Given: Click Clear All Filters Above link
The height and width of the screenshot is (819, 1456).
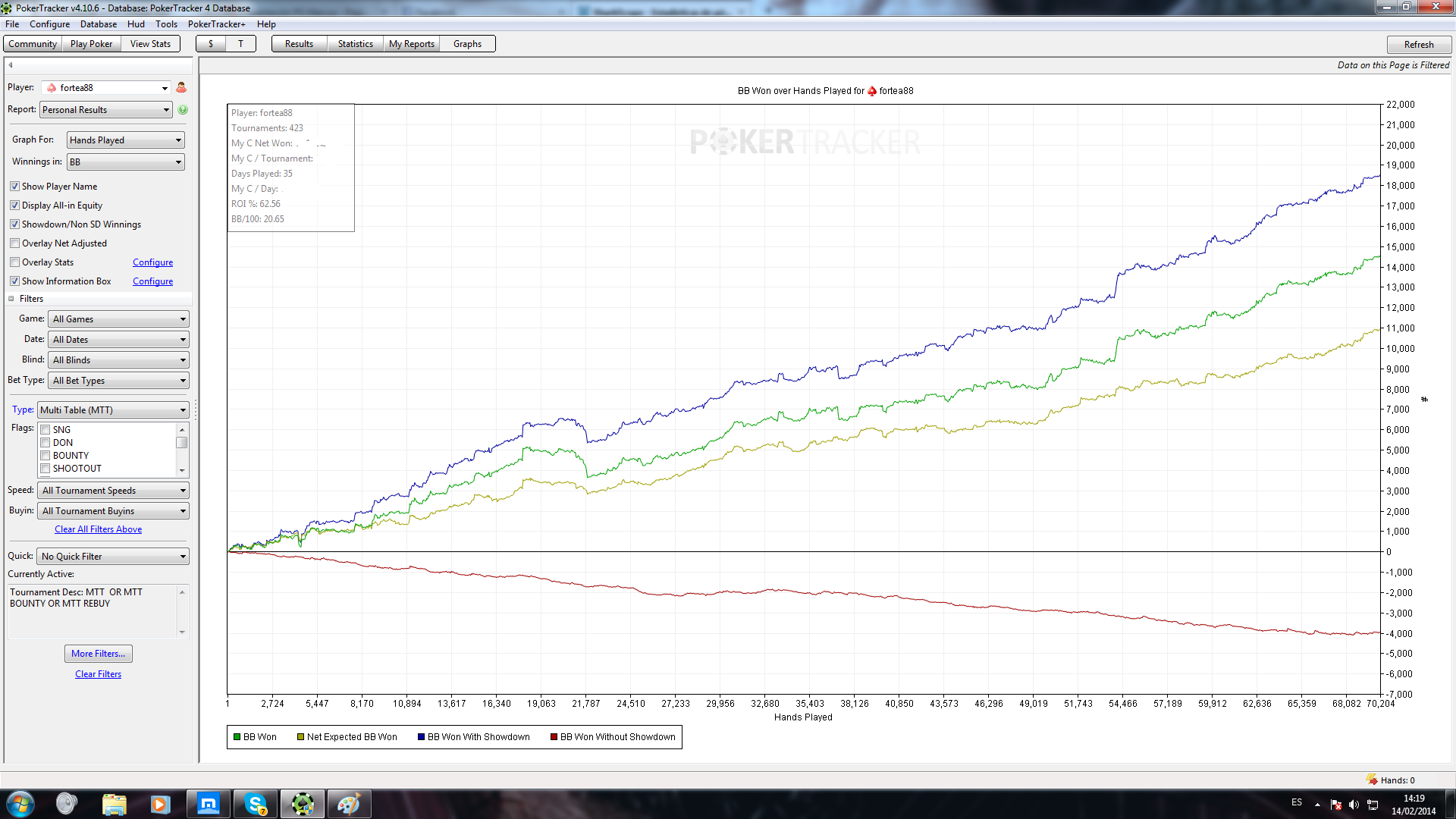Looking at the screenshot, I should (98, 529).
